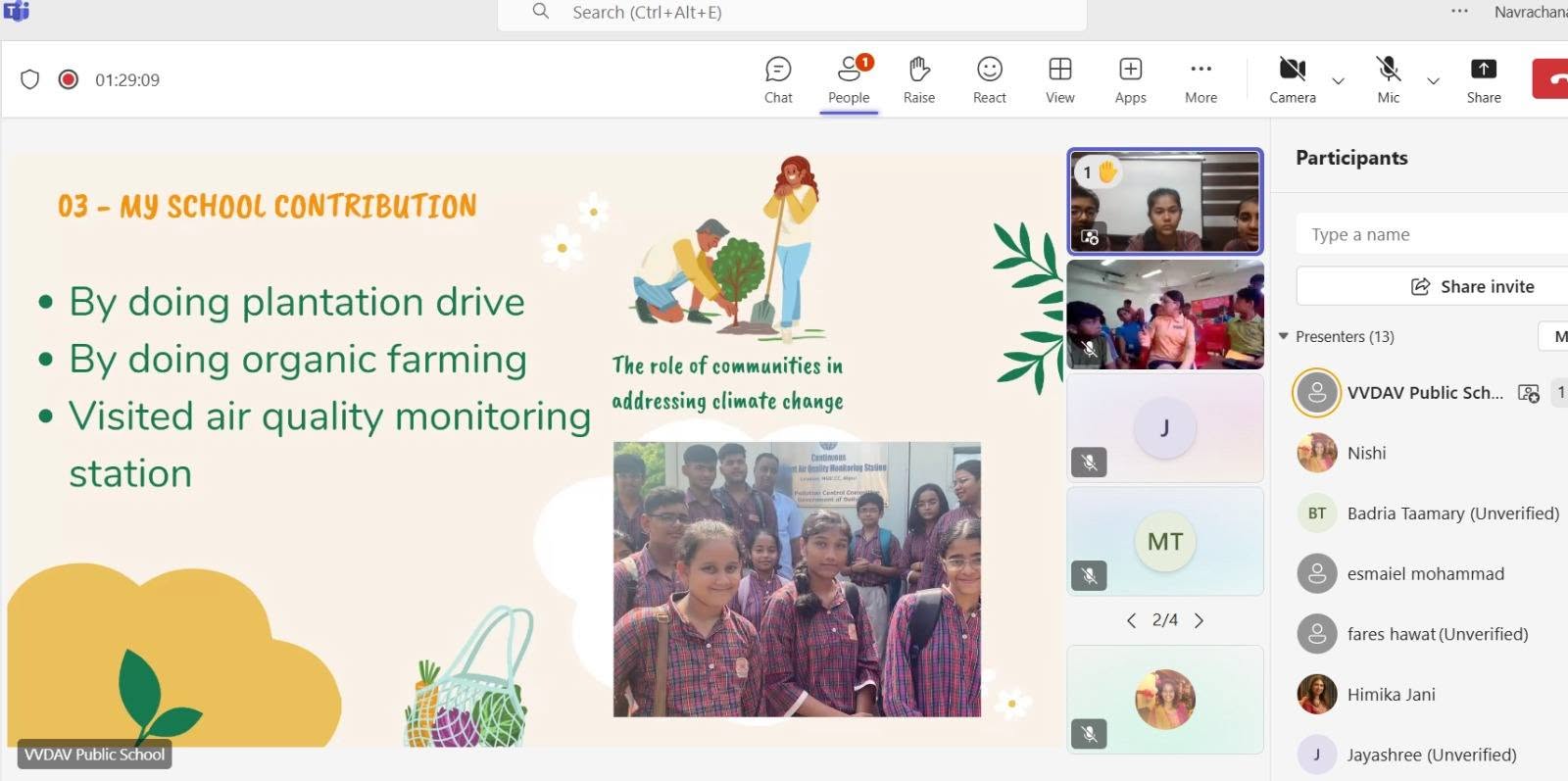The height and width of the screenshot is (781, 1568).
Task: Expand the Camera options arrow
Action: [x=1338, y=80]
